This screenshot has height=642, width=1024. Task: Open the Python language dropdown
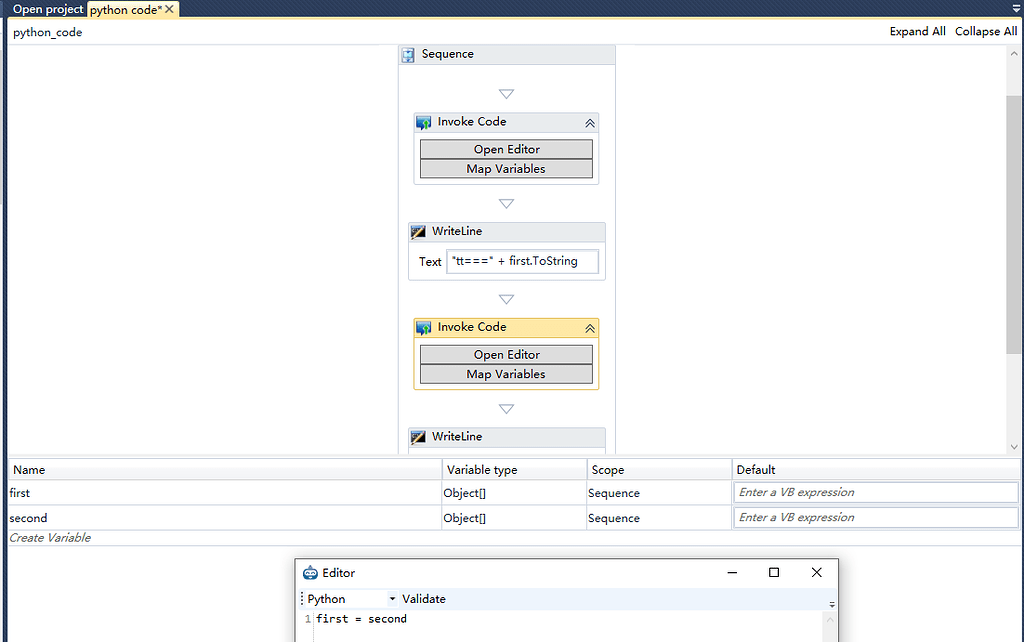pyautogui.click(x=392, y=599)
